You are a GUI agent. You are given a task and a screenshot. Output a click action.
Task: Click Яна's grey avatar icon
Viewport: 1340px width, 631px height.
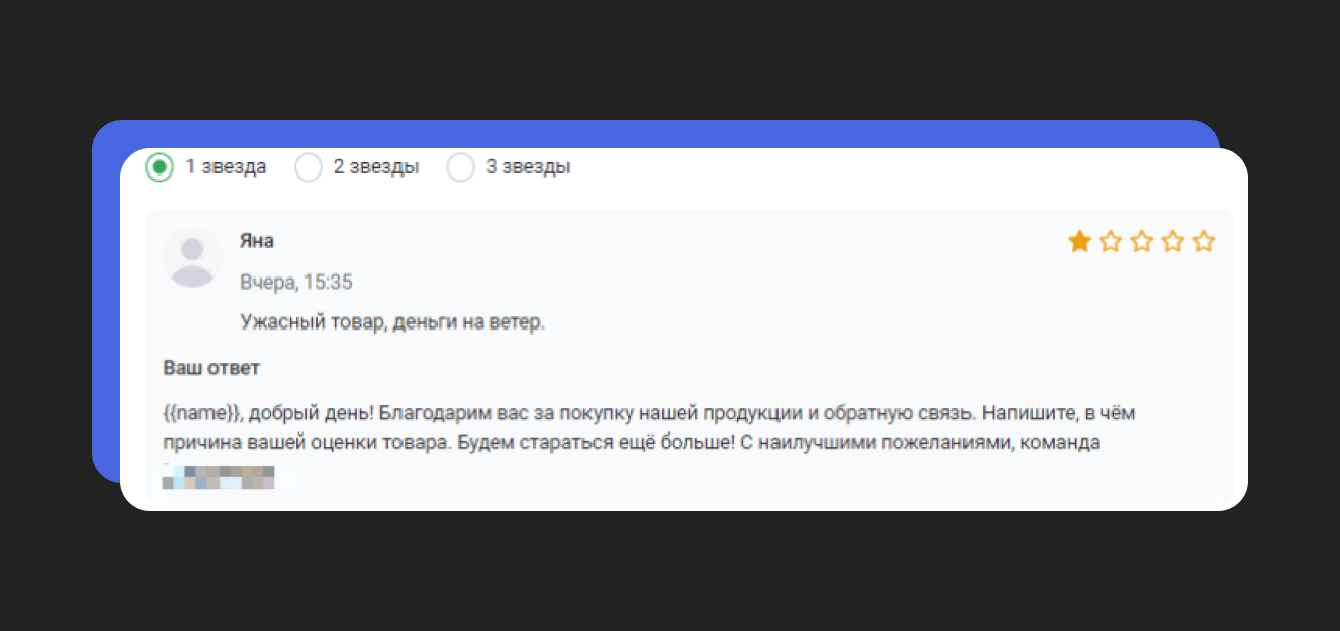coord(192,259)
